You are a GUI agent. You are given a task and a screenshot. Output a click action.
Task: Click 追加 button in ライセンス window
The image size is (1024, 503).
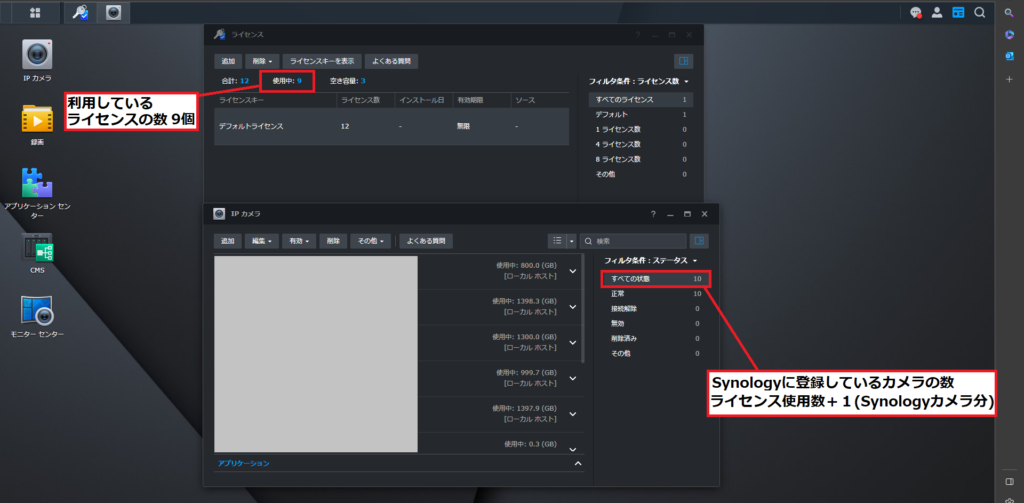tap(228, 61)
